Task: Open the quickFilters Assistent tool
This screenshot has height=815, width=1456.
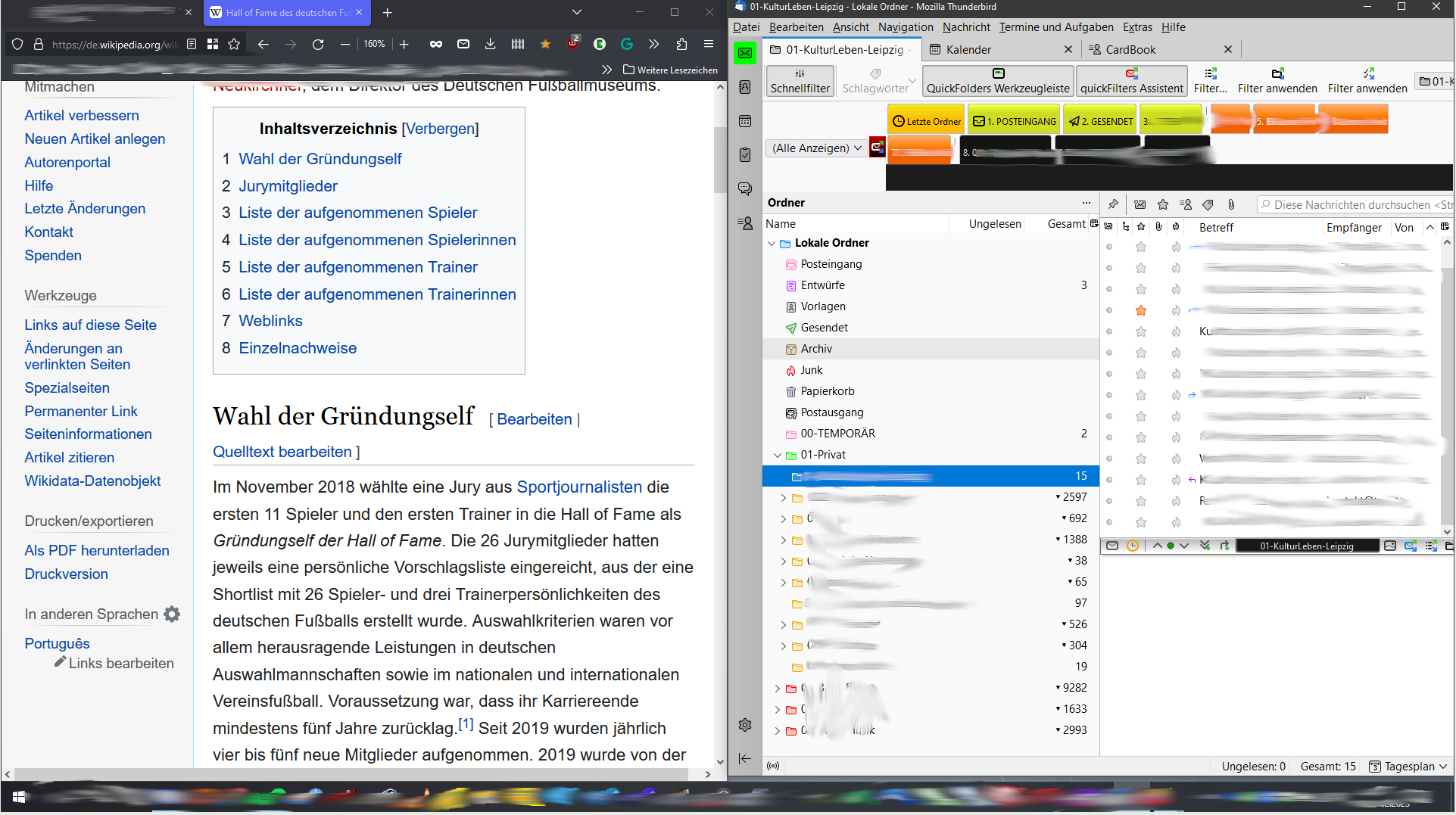Action: click(1131, 80)
